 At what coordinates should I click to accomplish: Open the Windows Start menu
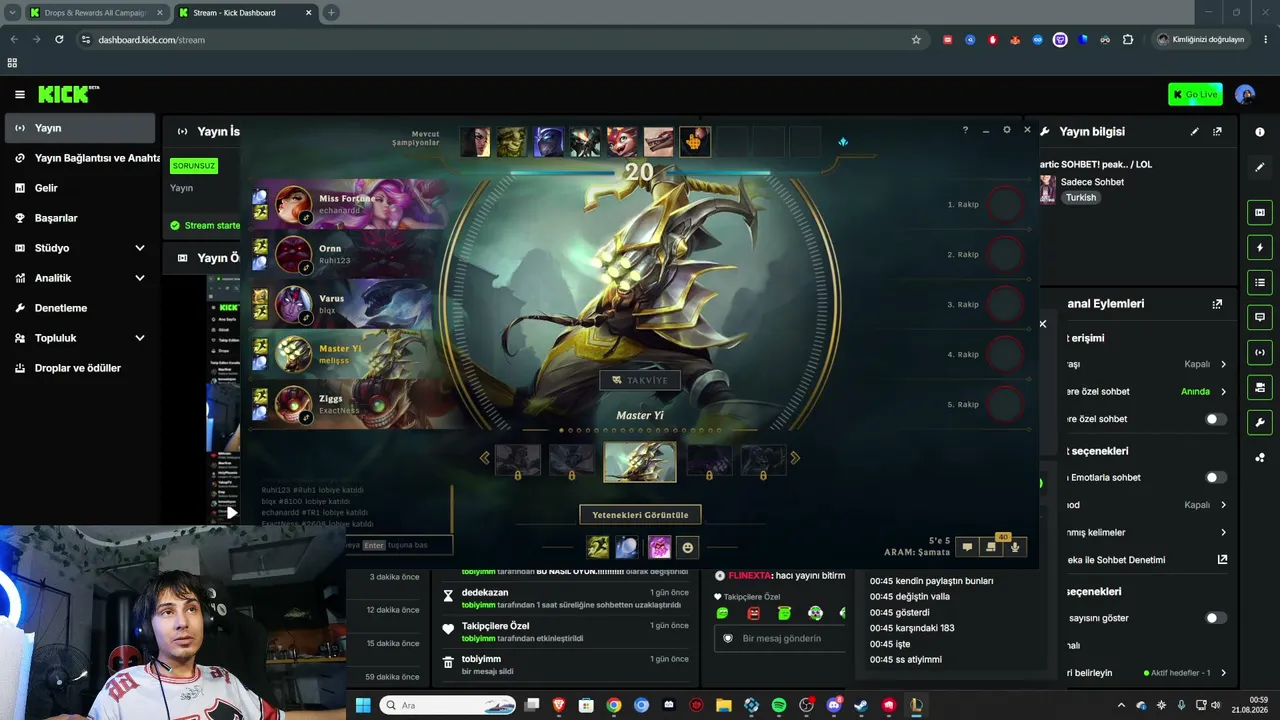coord(363,705)
